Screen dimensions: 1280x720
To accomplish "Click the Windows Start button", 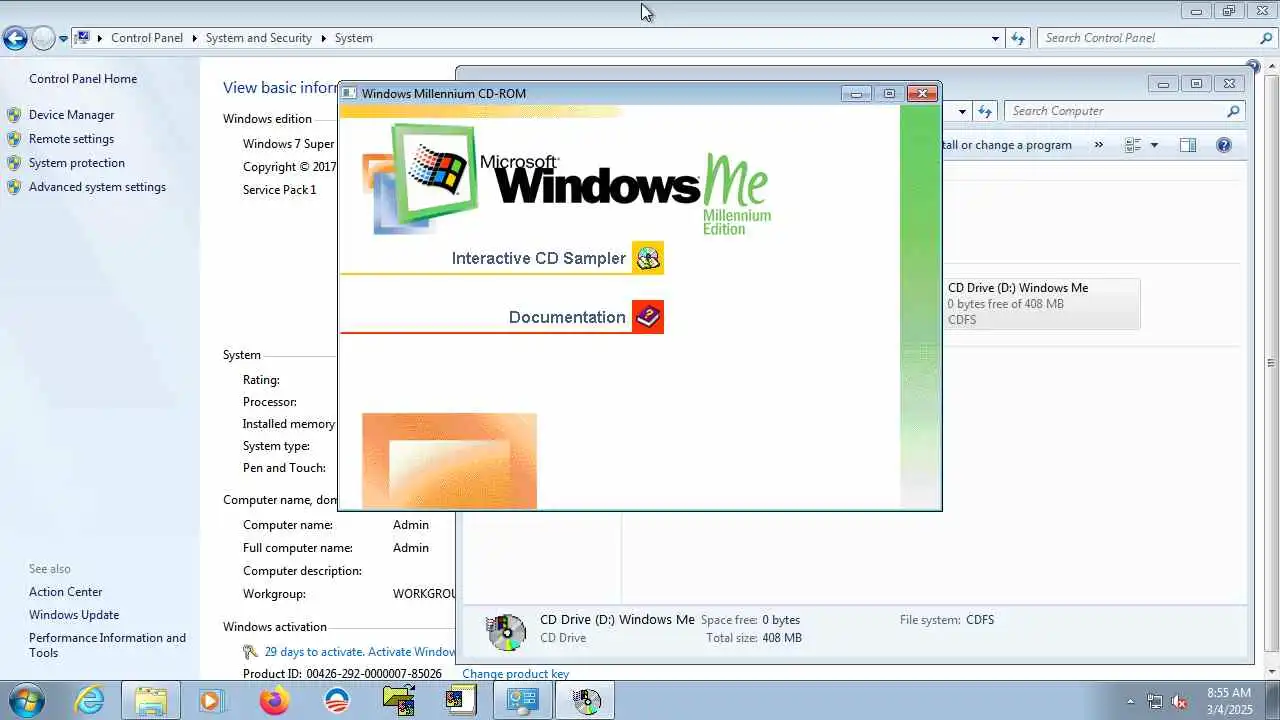I will [26, 700].
